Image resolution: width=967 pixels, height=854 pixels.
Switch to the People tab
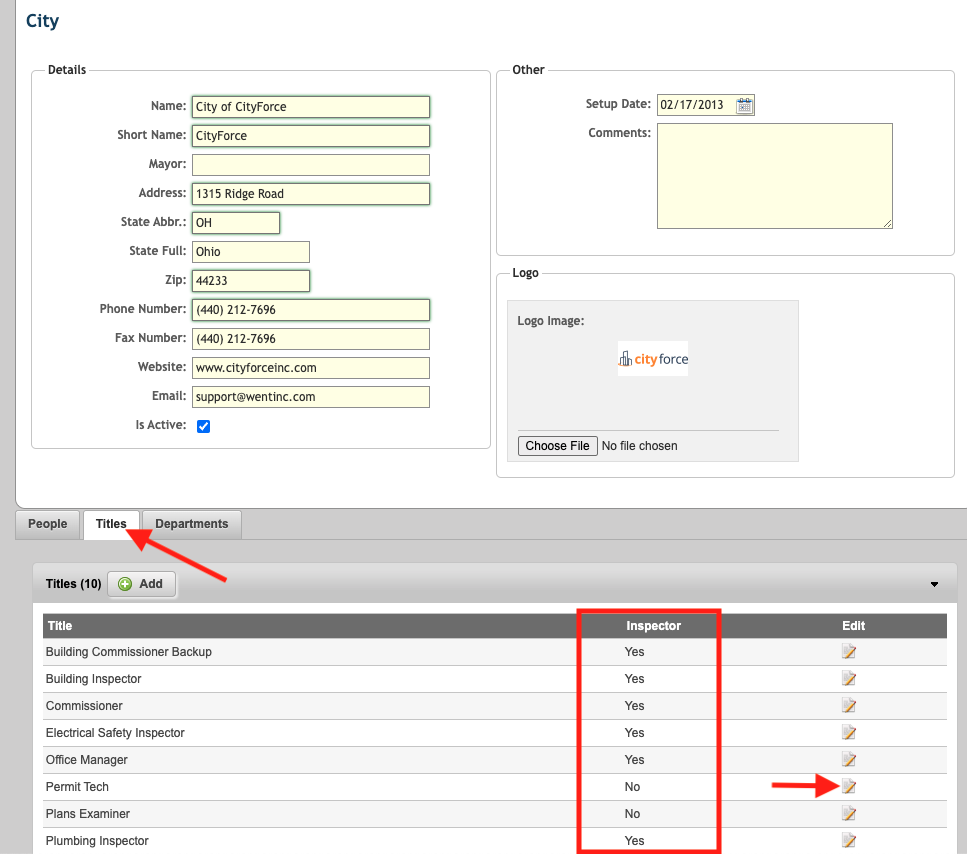(47, 524)
